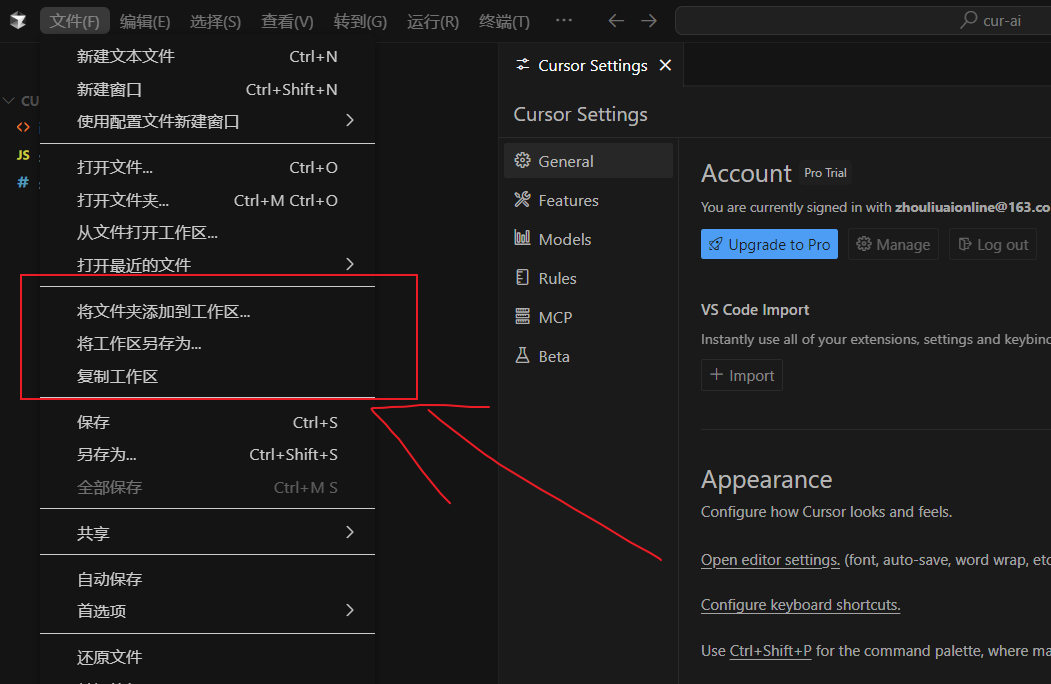Go back with the left arrow
Viewport: 1051px width, 684px height.
616,21
